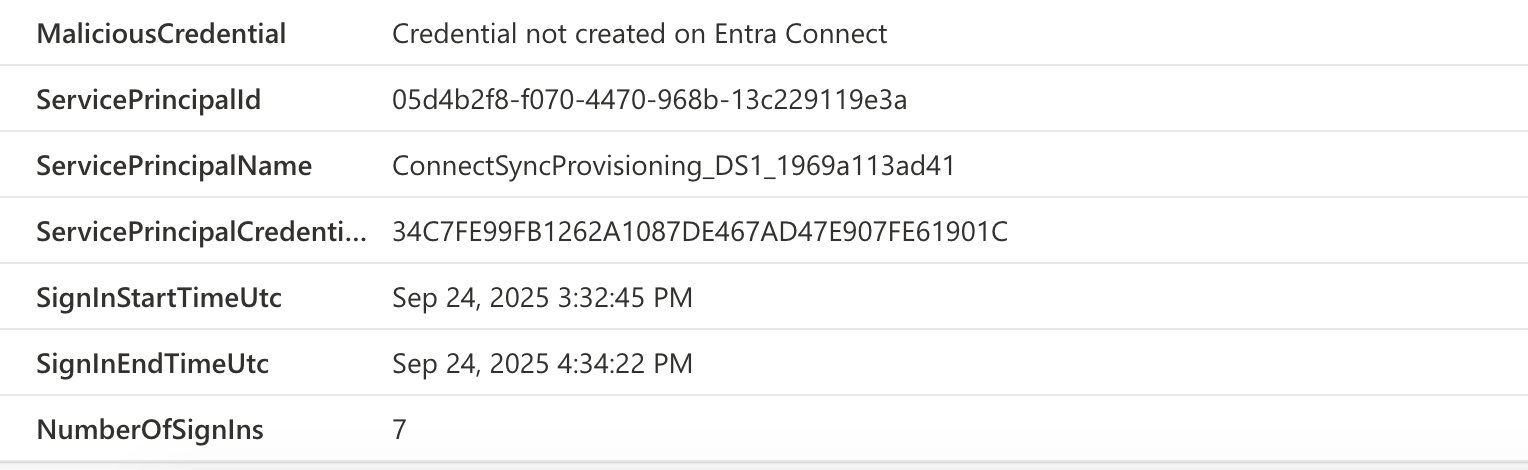Click the blank area of the ServicePrincipalName row

point(1240,166)
